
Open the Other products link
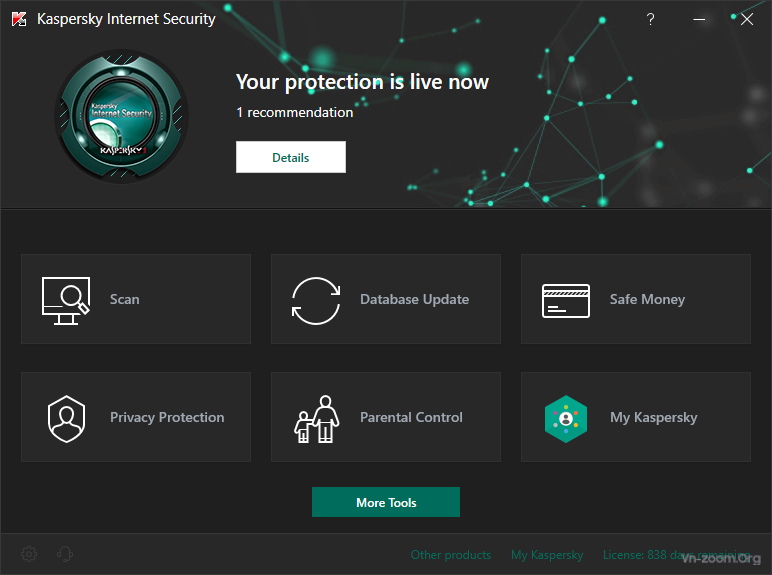pyautogui.click(x=451, y=555)
